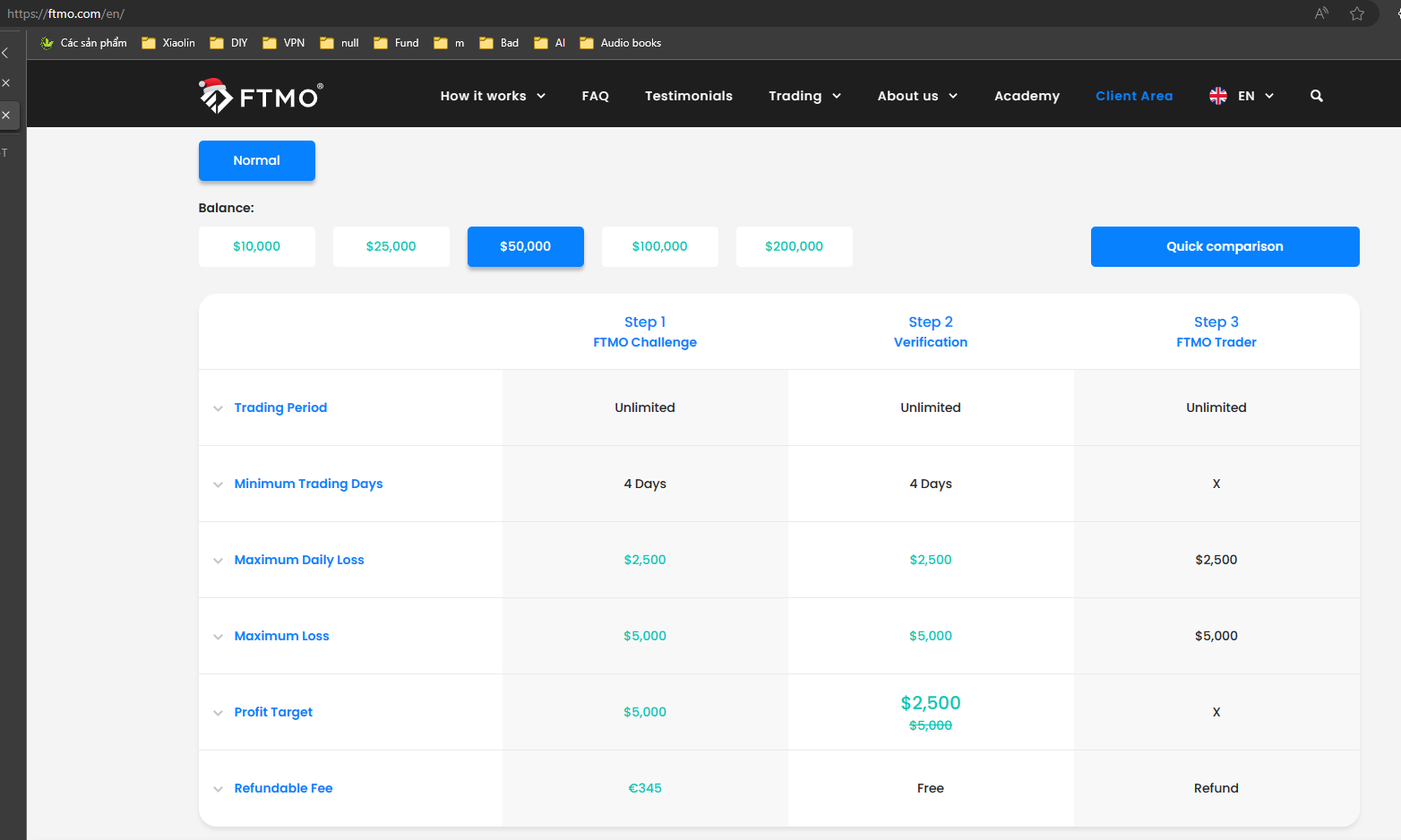Click the Free cell under Verification

931,788
